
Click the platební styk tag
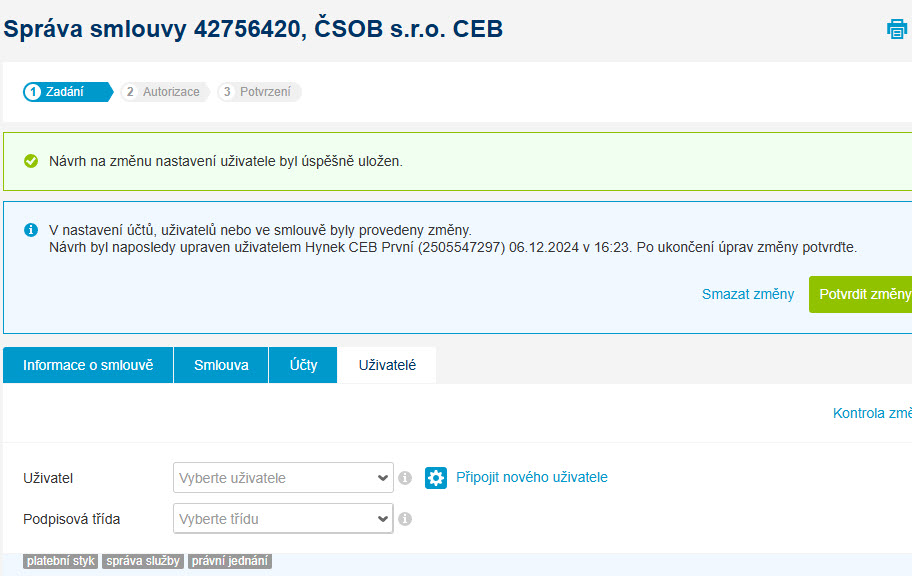[60, 561]
